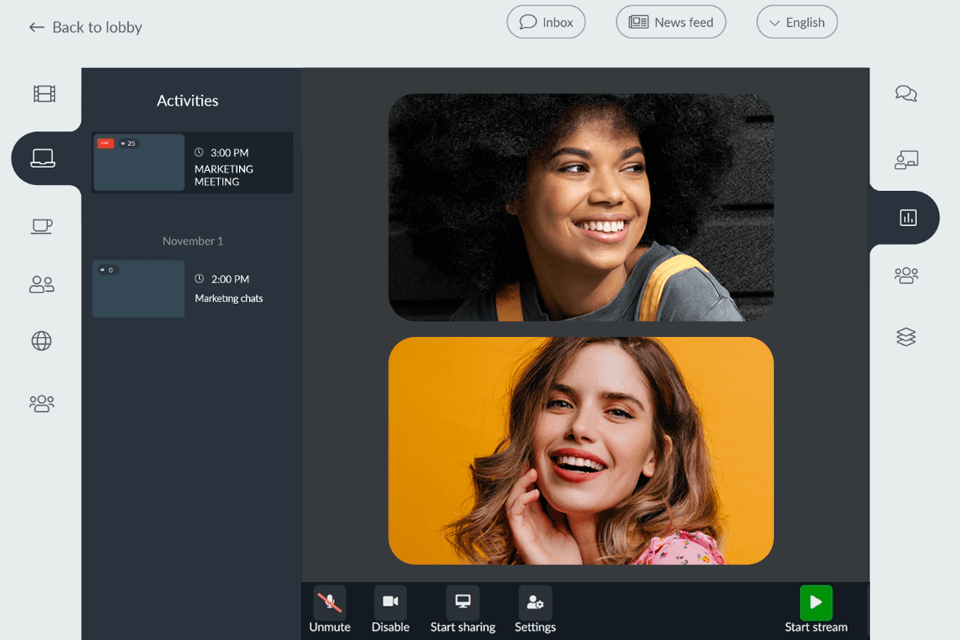
Task: Click the attendees people icon in left sidebar
Action: click(40, 284)
